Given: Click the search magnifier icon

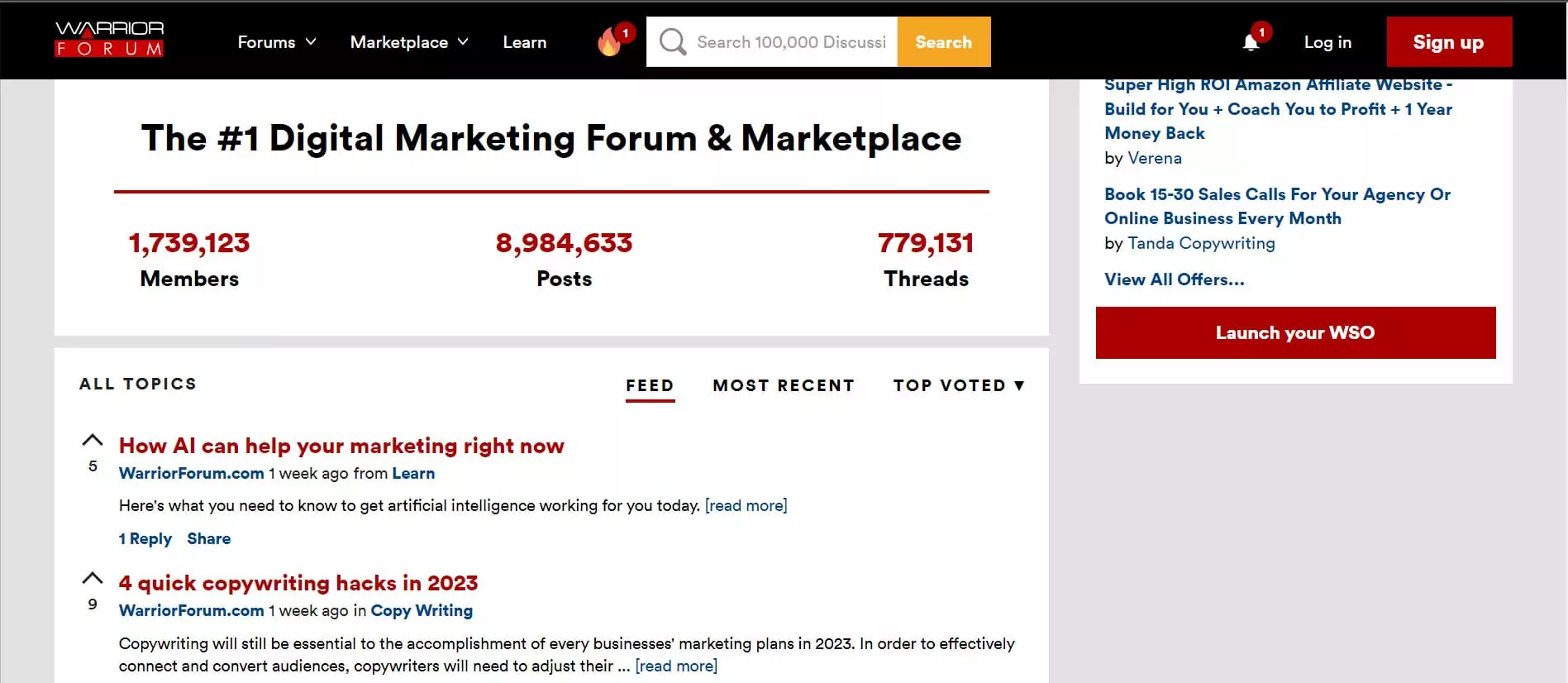Looking at the screenshot, I should (671, 41).
